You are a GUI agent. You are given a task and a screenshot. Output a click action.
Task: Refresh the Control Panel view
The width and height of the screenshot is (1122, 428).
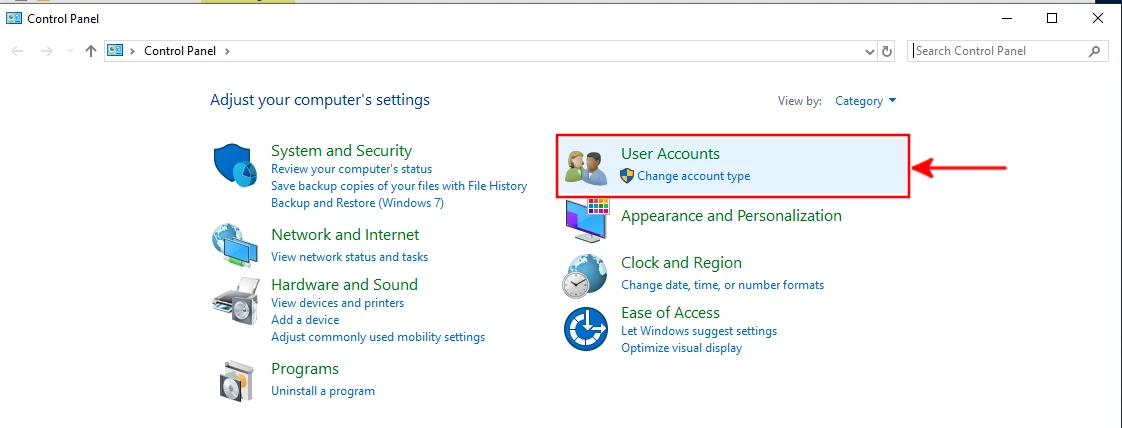(887, 52)
